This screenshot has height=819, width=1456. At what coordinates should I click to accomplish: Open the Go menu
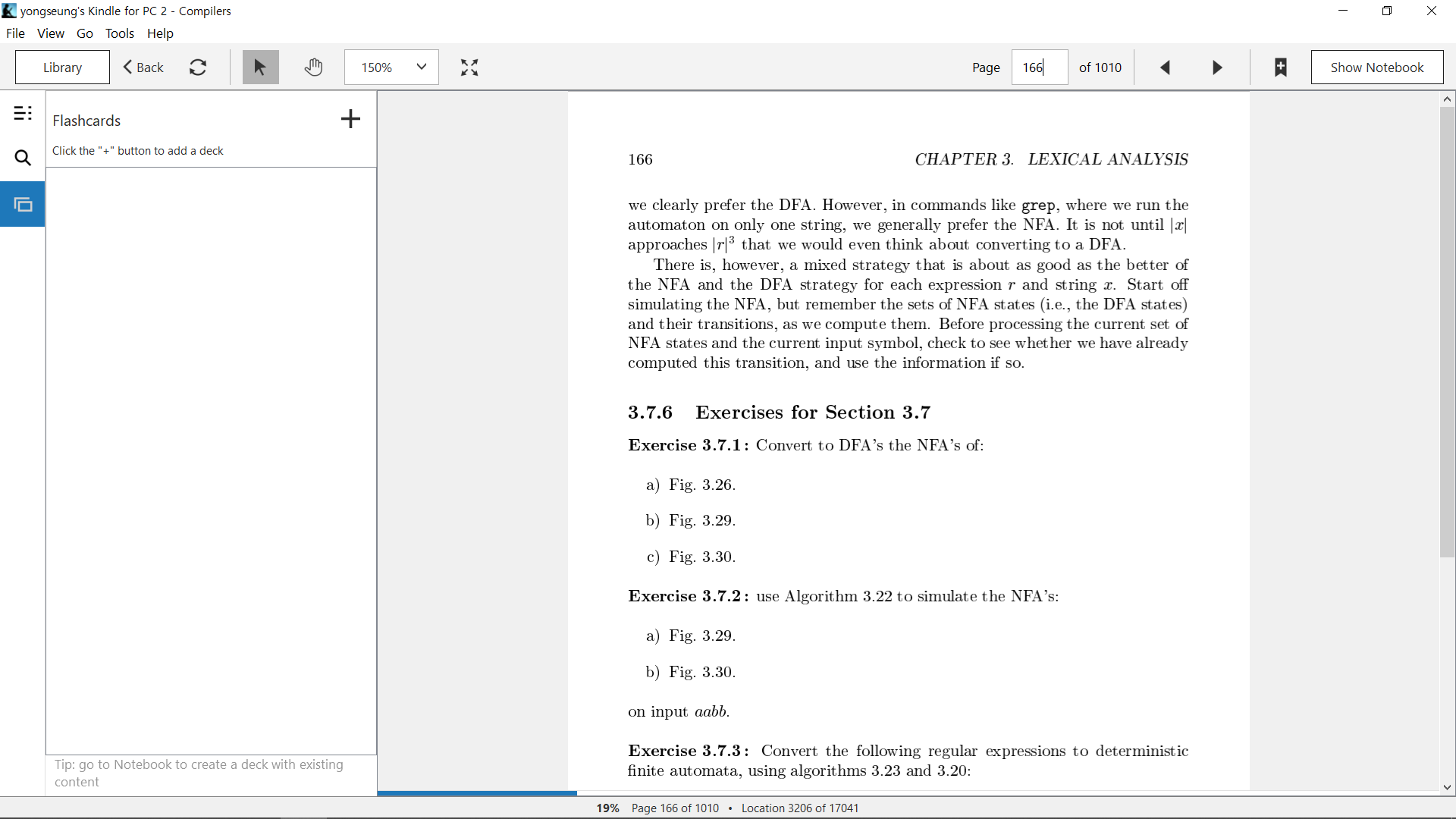coord(85,33)
